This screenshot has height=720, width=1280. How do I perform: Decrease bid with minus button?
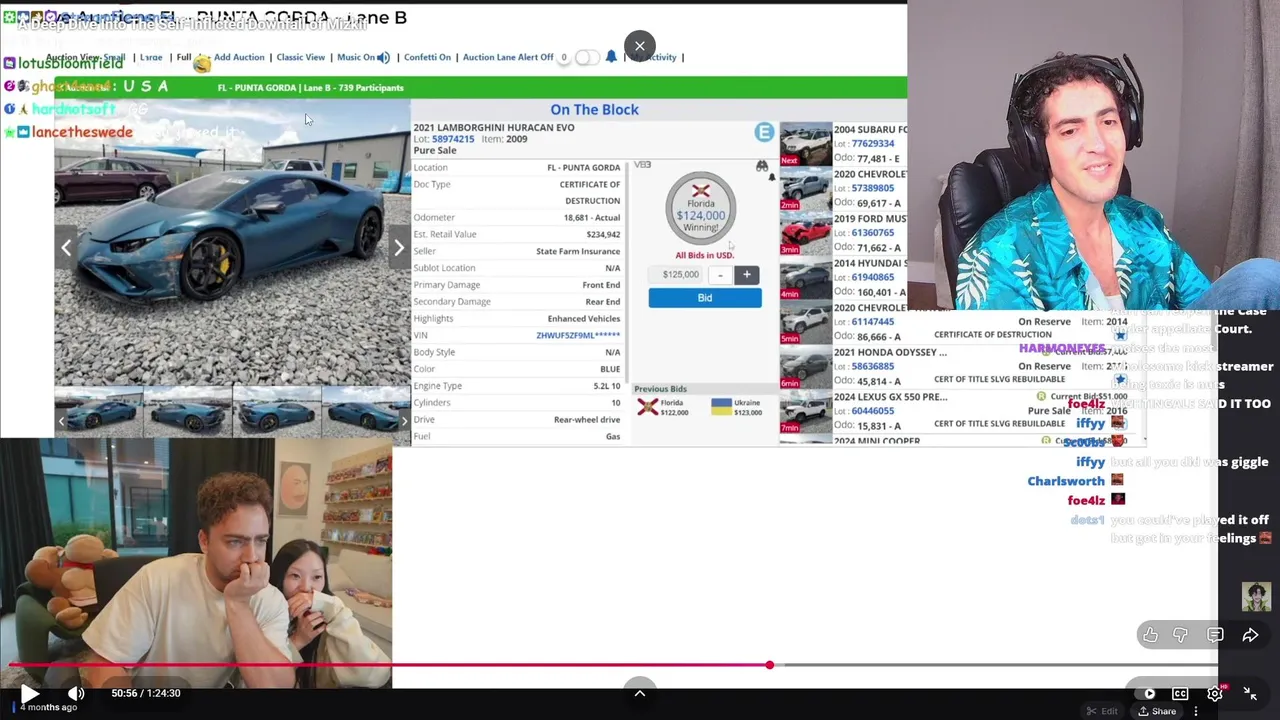(x=720, y=274)
